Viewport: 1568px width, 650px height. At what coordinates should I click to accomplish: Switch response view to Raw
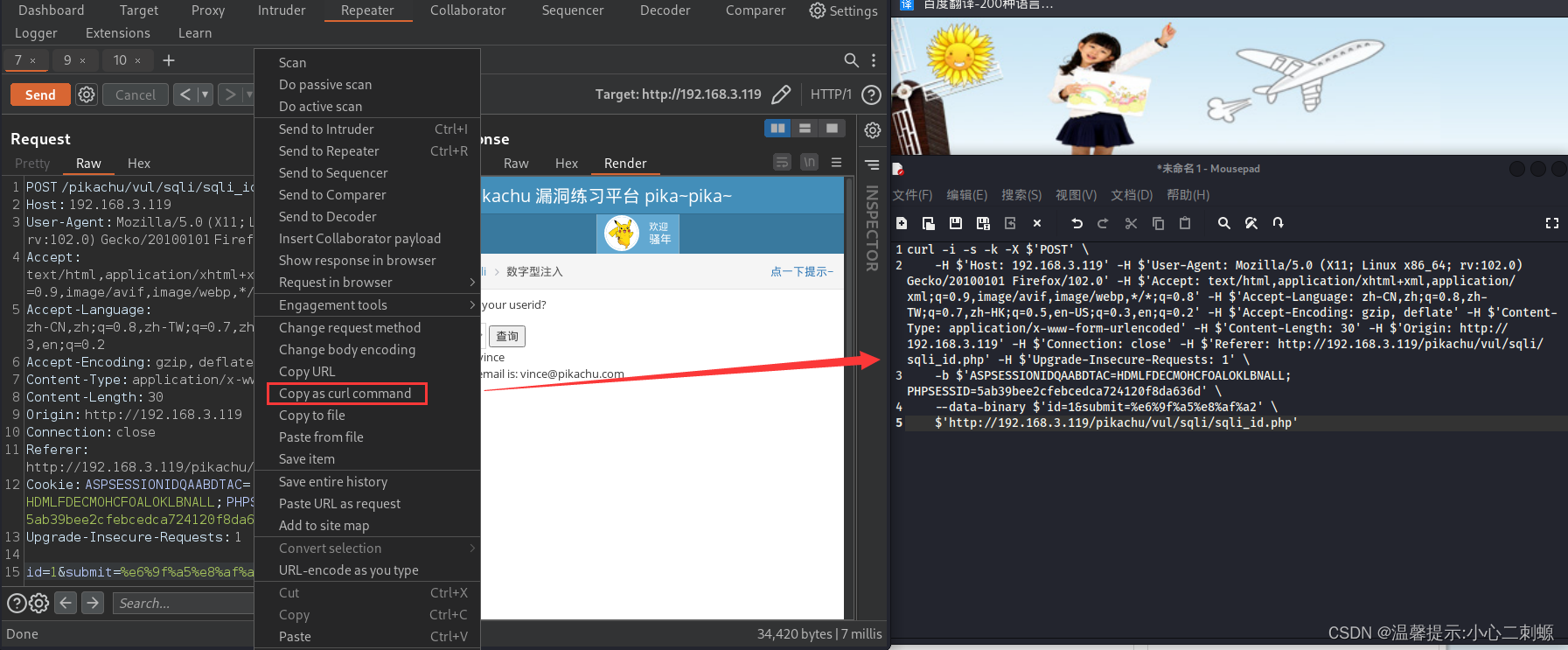click(516, 164)
